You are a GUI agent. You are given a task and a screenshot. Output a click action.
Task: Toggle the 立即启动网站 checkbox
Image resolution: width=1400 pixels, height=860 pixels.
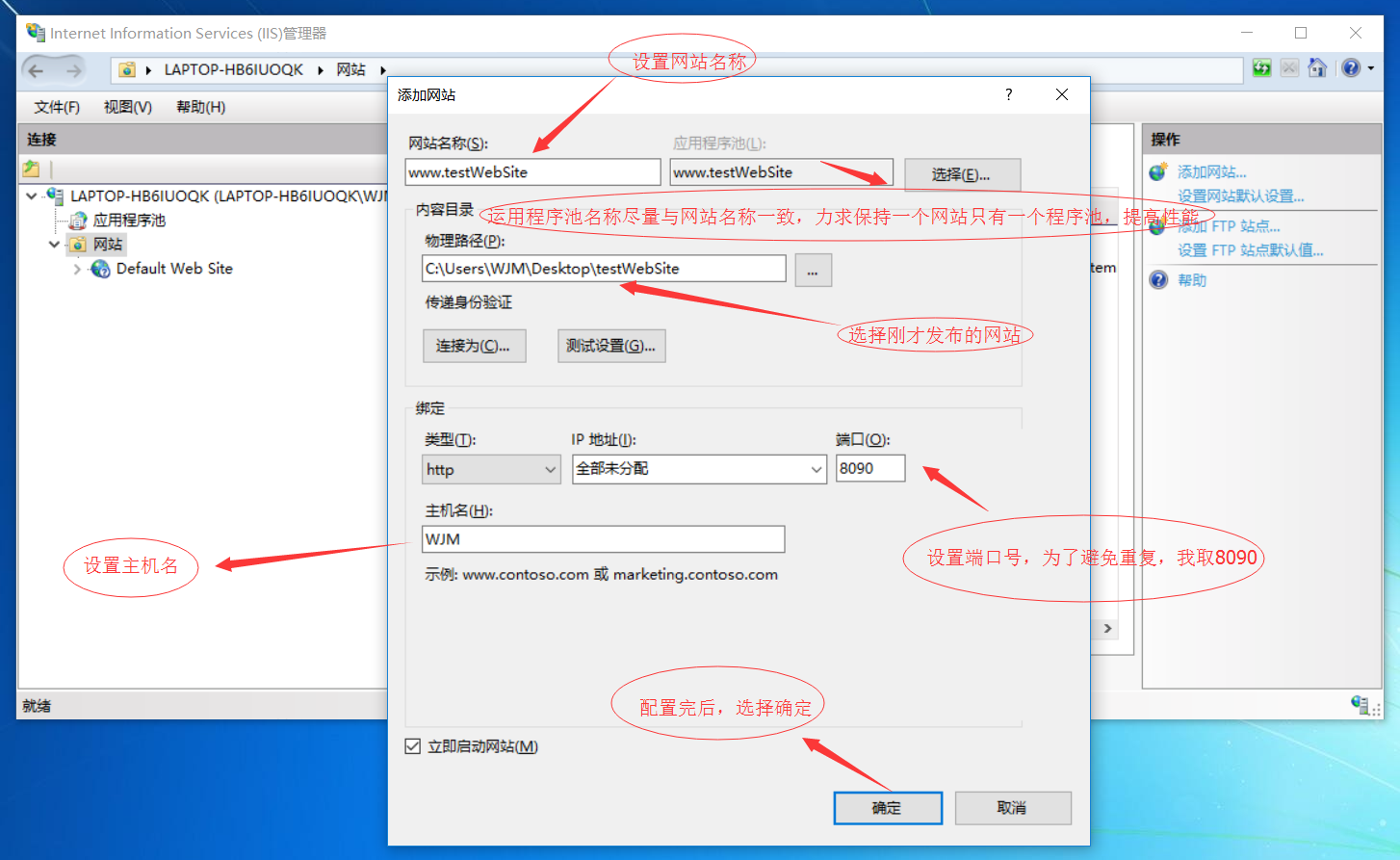click(x=413, y=746)
